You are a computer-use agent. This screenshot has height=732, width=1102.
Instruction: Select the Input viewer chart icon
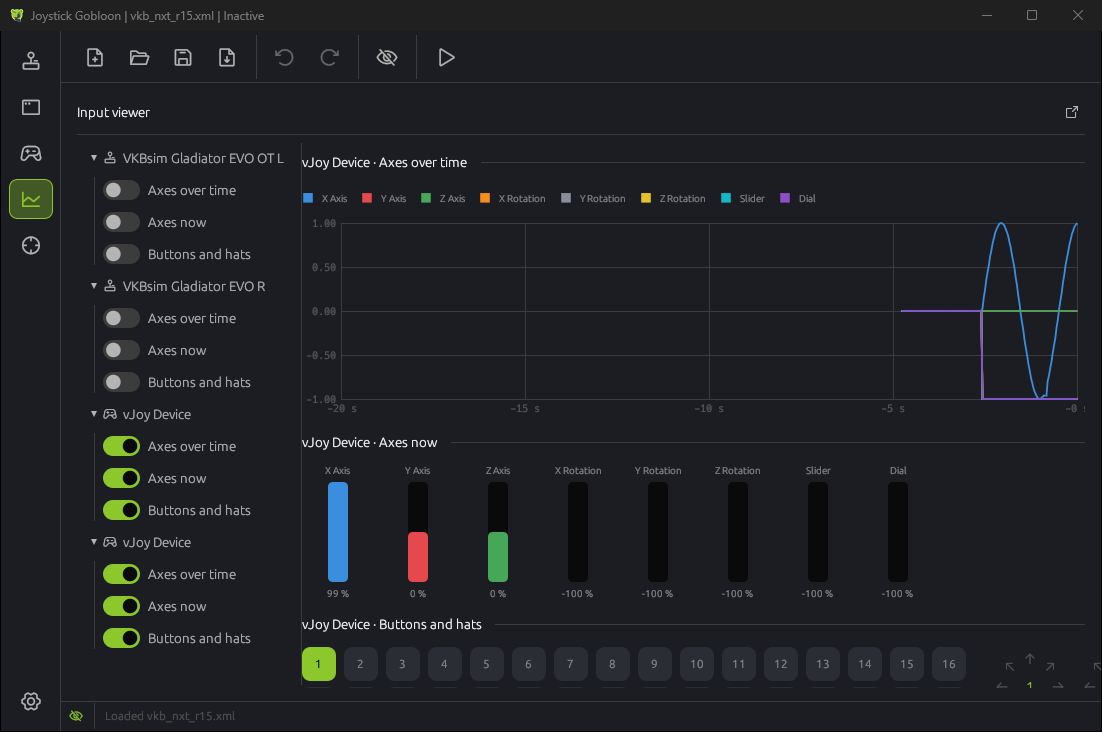31,200
